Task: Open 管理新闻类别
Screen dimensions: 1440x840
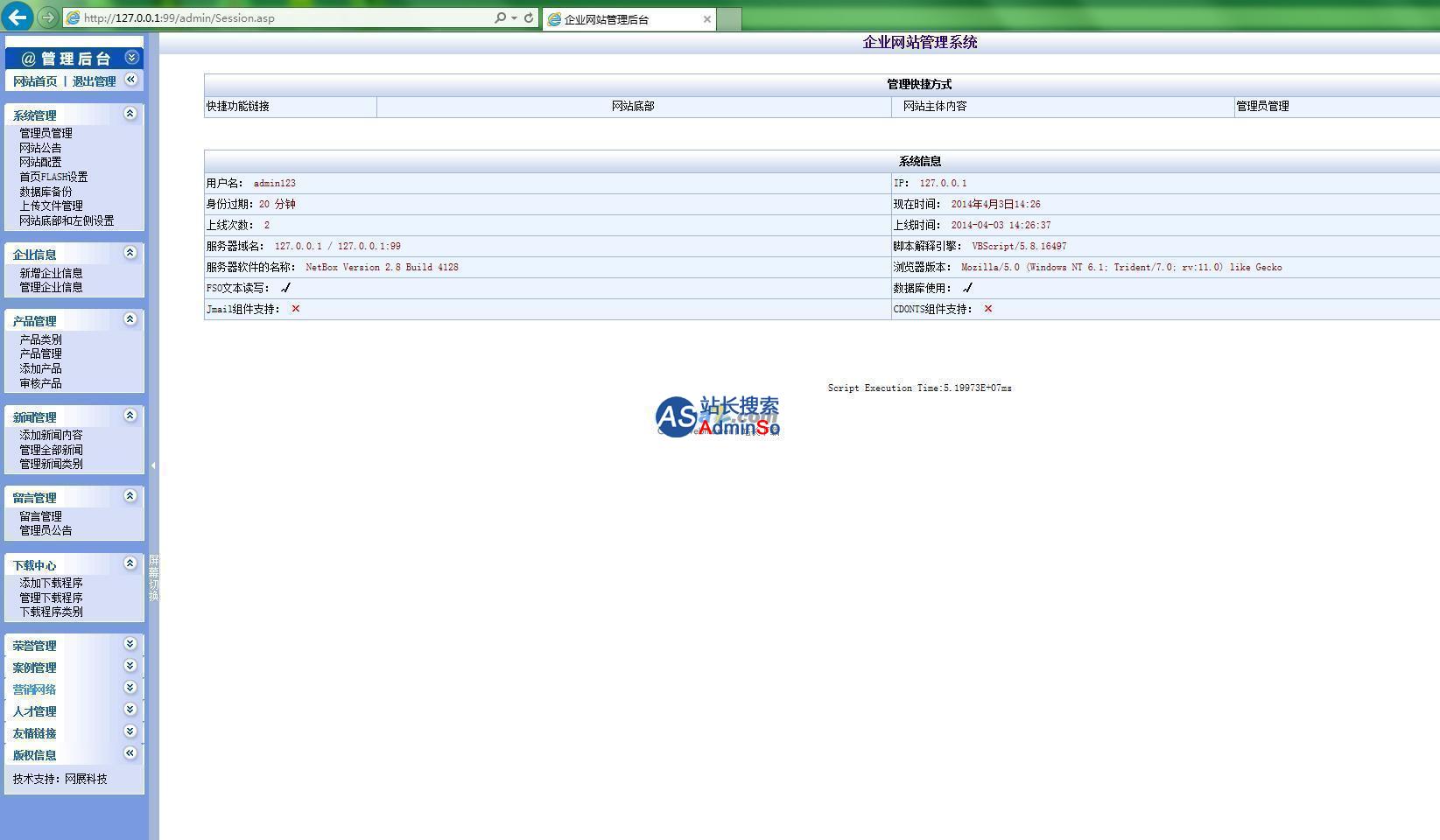Action: (51, 464)
